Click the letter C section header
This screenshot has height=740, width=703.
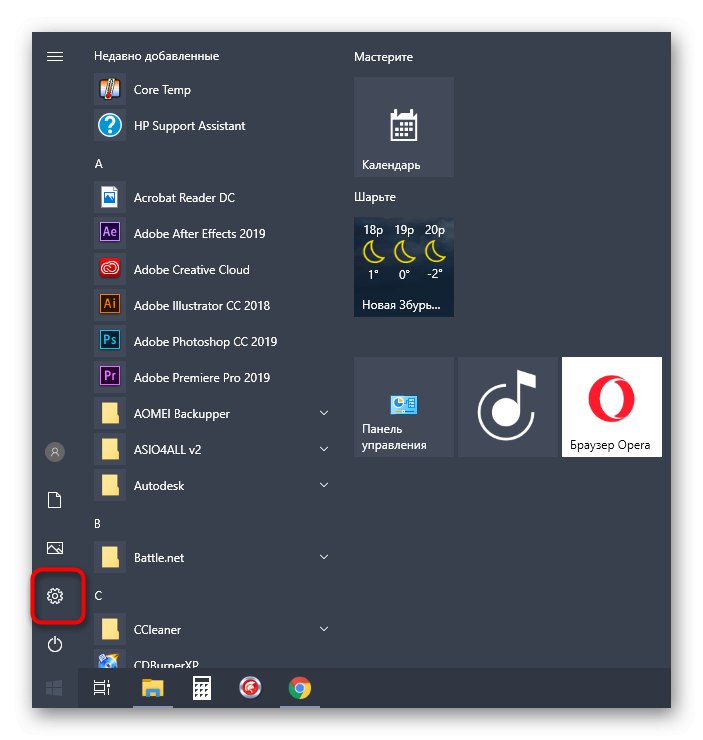pyautogui.click(x=98, y=596)
